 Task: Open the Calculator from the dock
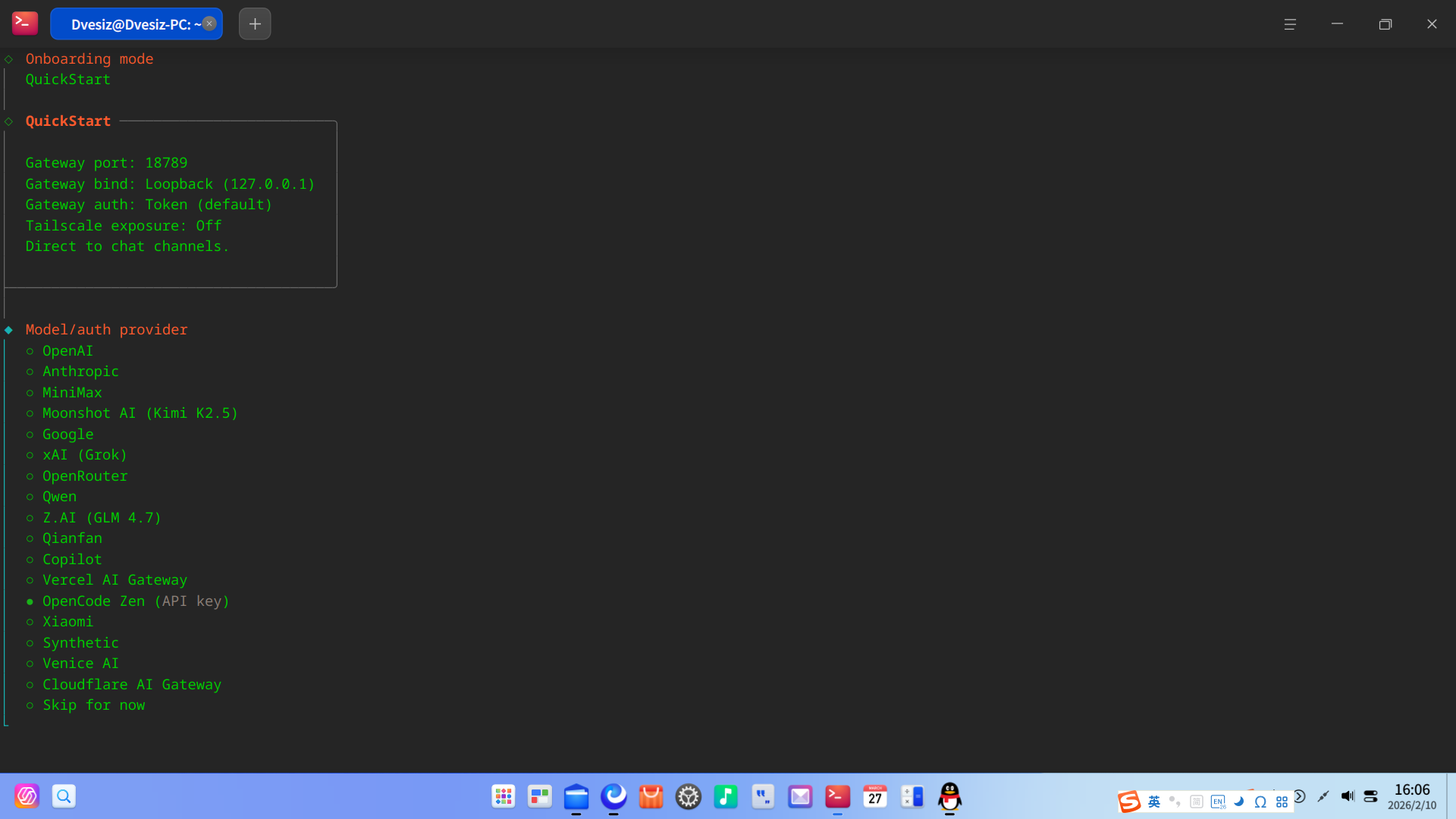[x=912, y=796]
